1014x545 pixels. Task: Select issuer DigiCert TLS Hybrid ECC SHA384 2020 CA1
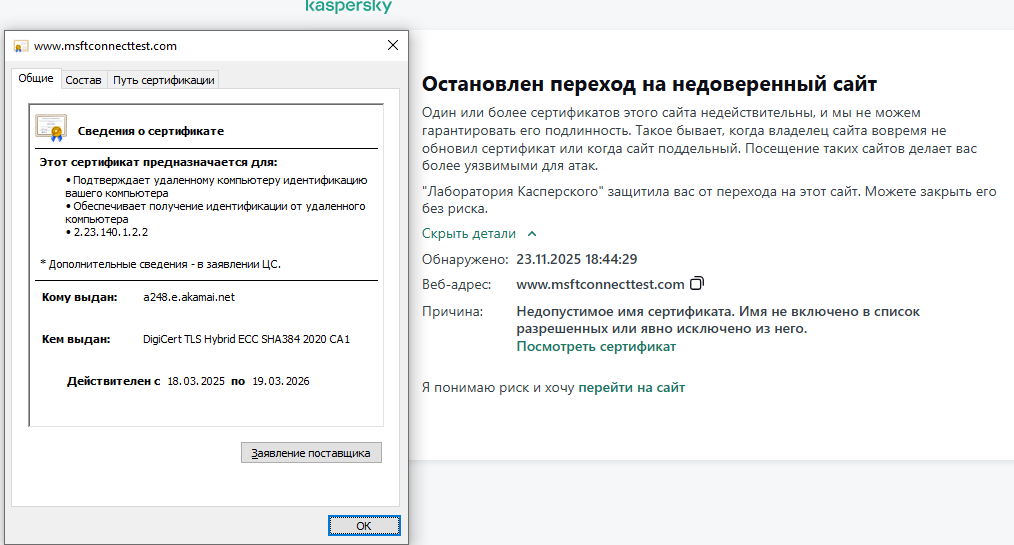[x=246, y=339]
